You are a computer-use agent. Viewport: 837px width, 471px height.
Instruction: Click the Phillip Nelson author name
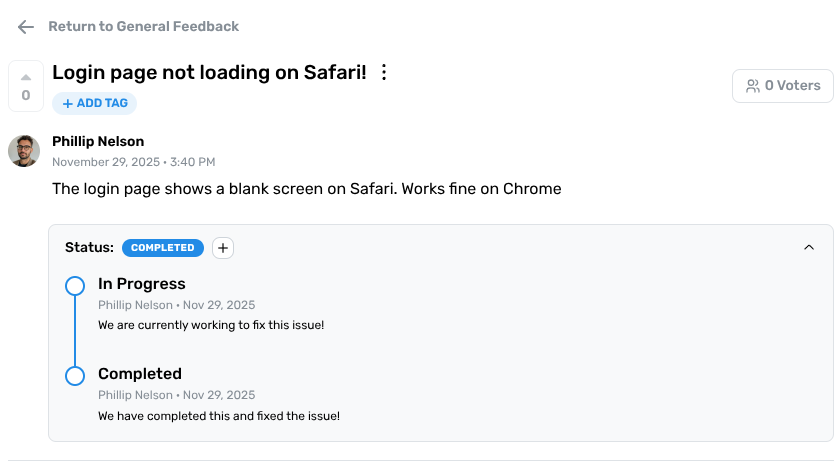[x=98, y=141]
